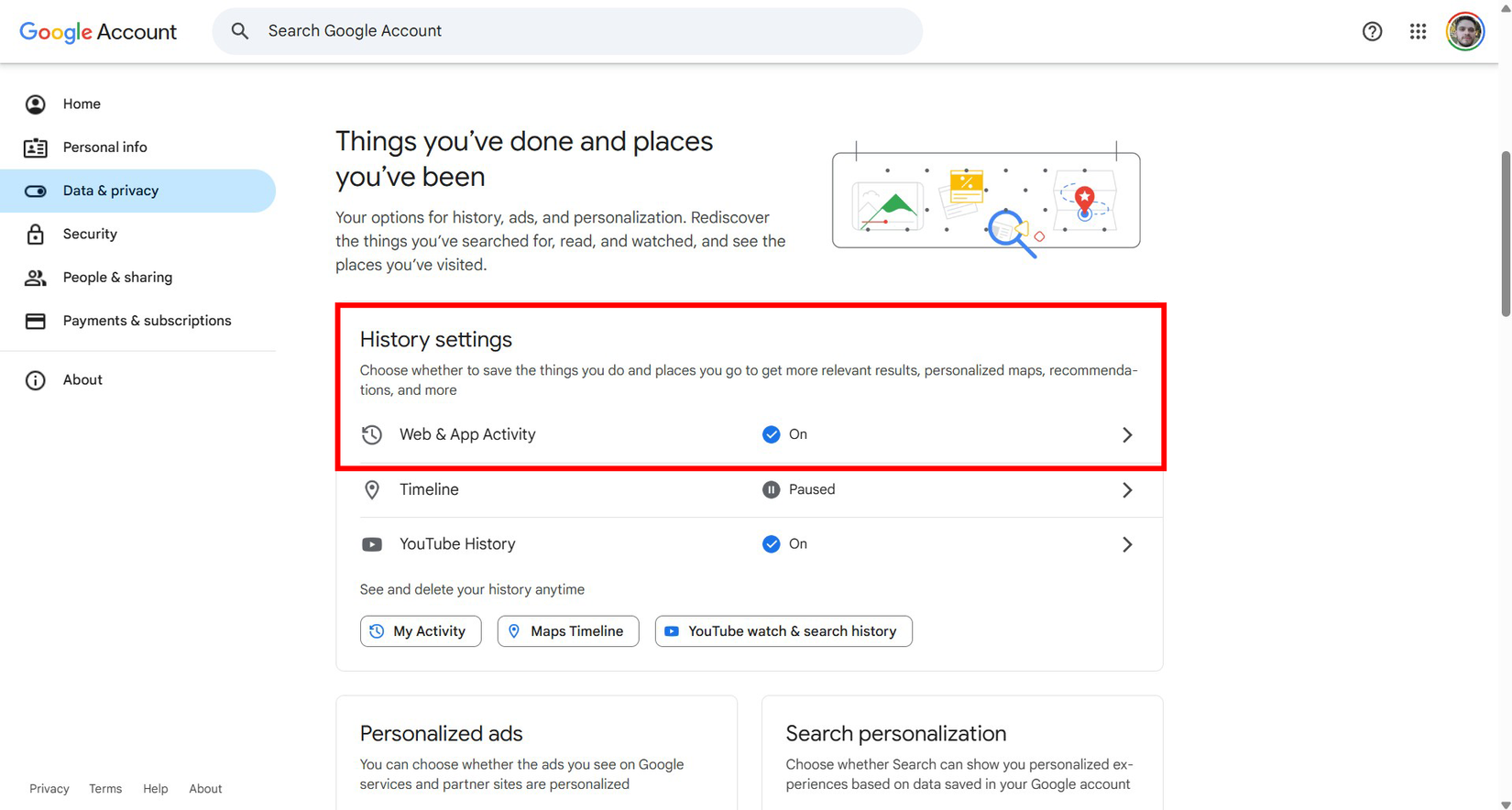Click the history illustration image
The image size is (1512, 810).
pyautogui.click(x=986, y=200)
